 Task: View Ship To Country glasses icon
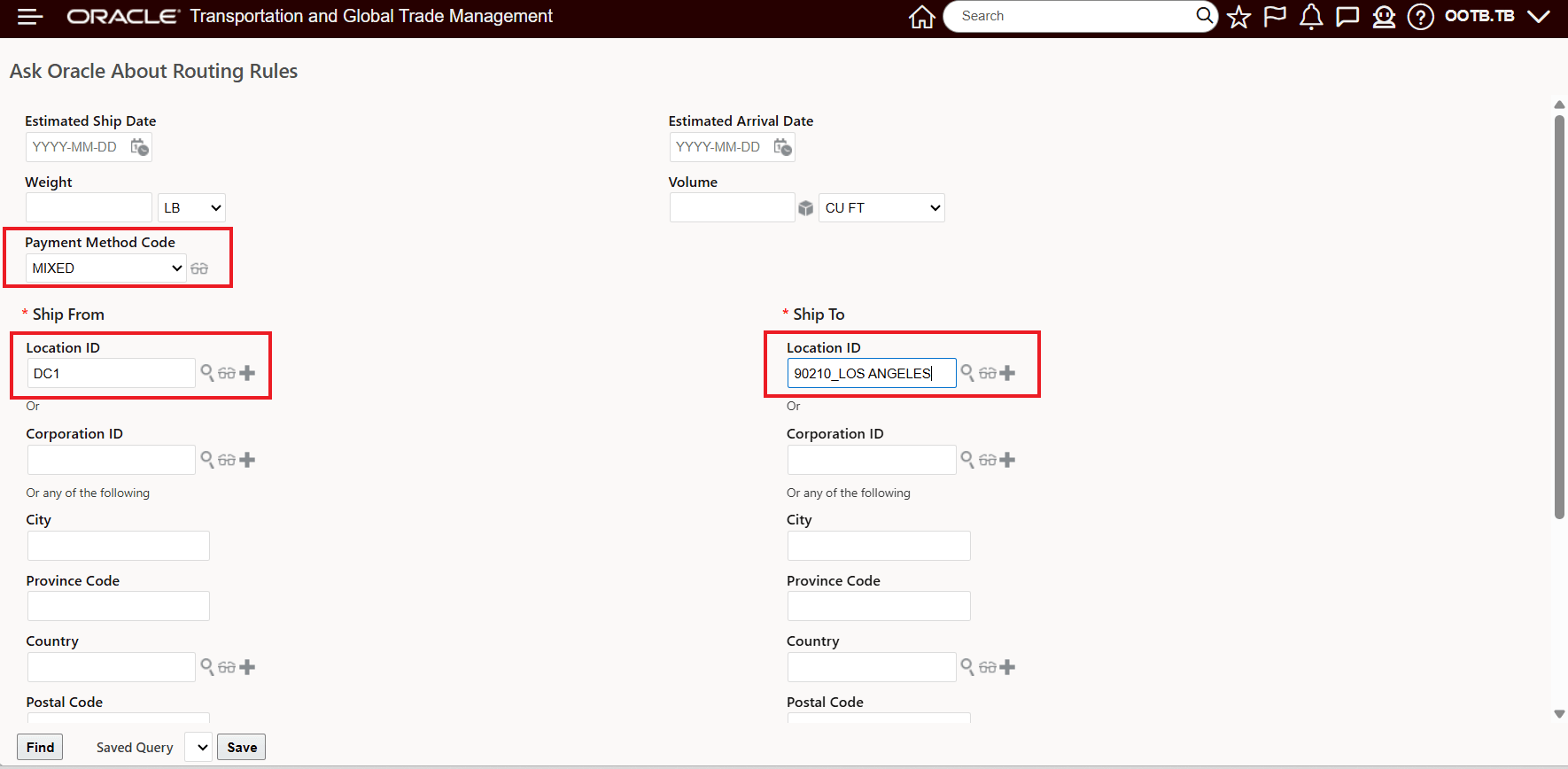[x=988, y=667]
